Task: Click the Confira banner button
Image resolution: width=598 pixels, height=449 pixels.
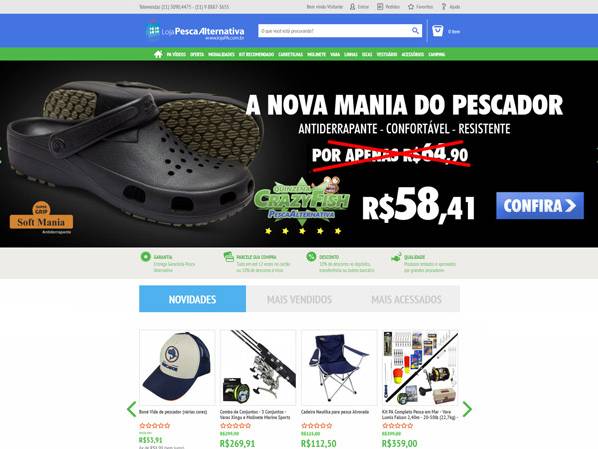Action: [540, 206]
